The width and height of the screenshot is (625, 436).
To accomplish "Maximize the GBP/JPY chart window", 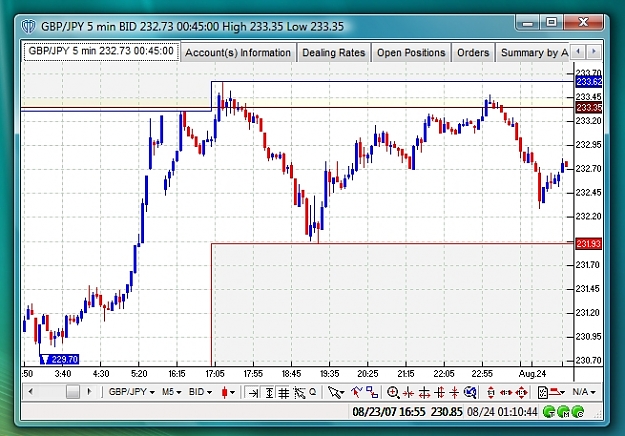I will [x=551, y=23].
